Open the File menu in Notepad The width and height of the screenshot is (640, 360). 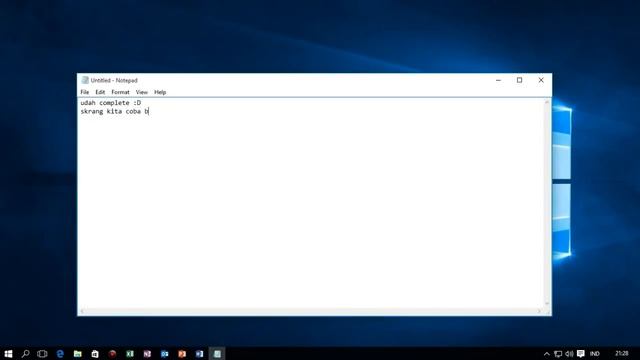coord(84,92)
